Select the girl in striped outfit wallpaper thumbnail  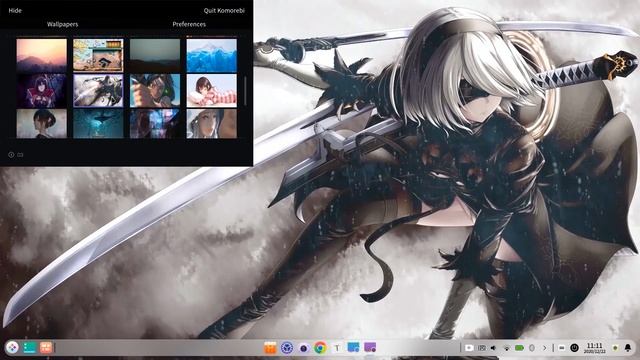click(x=211, y=91)
